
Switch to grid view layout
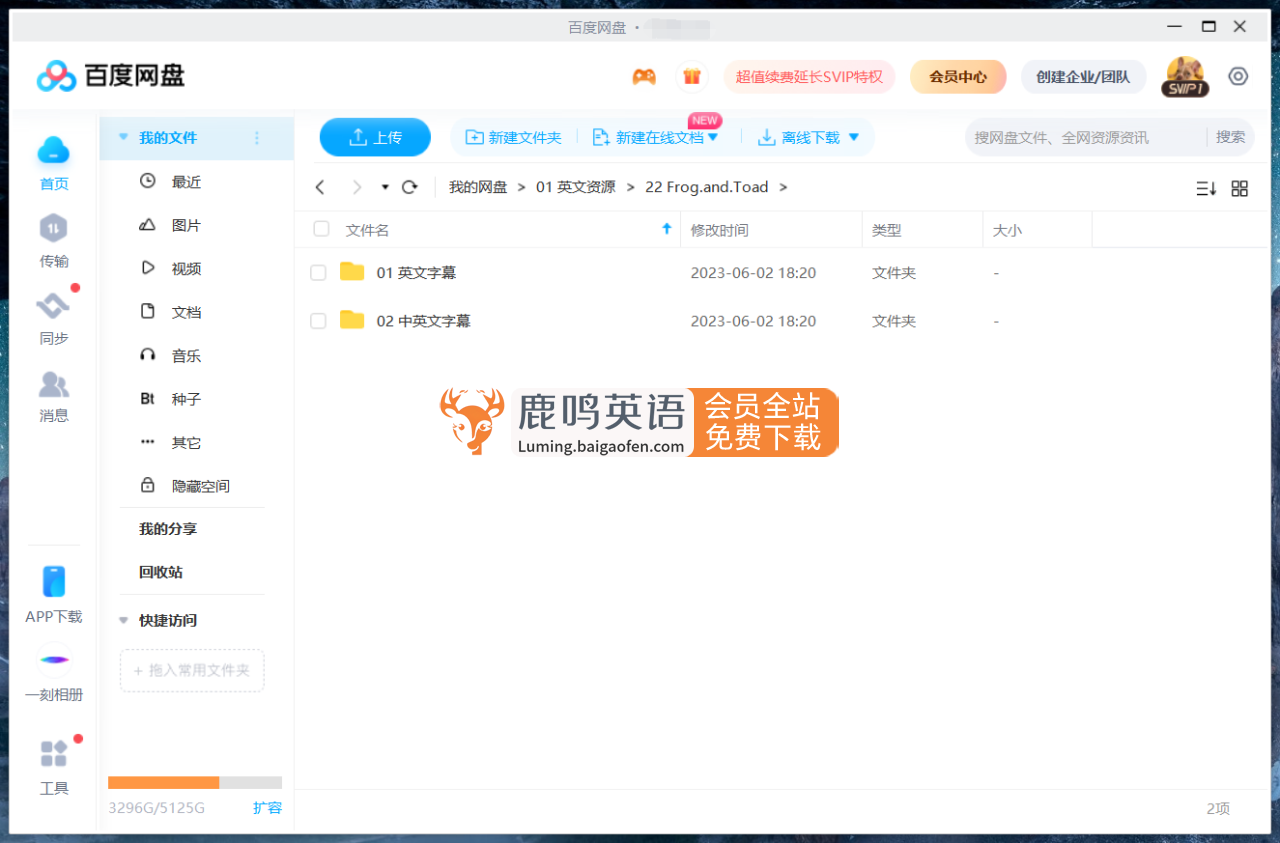(x=1239, y=188)
